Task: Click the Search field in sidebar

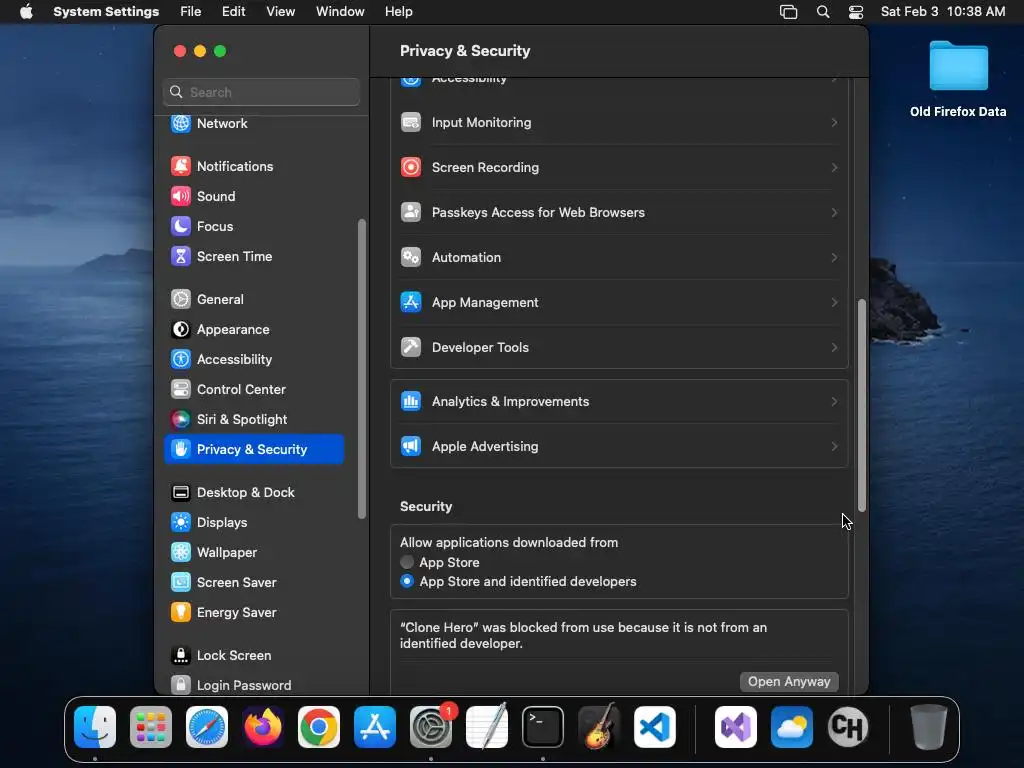Action: click(261, 92)
